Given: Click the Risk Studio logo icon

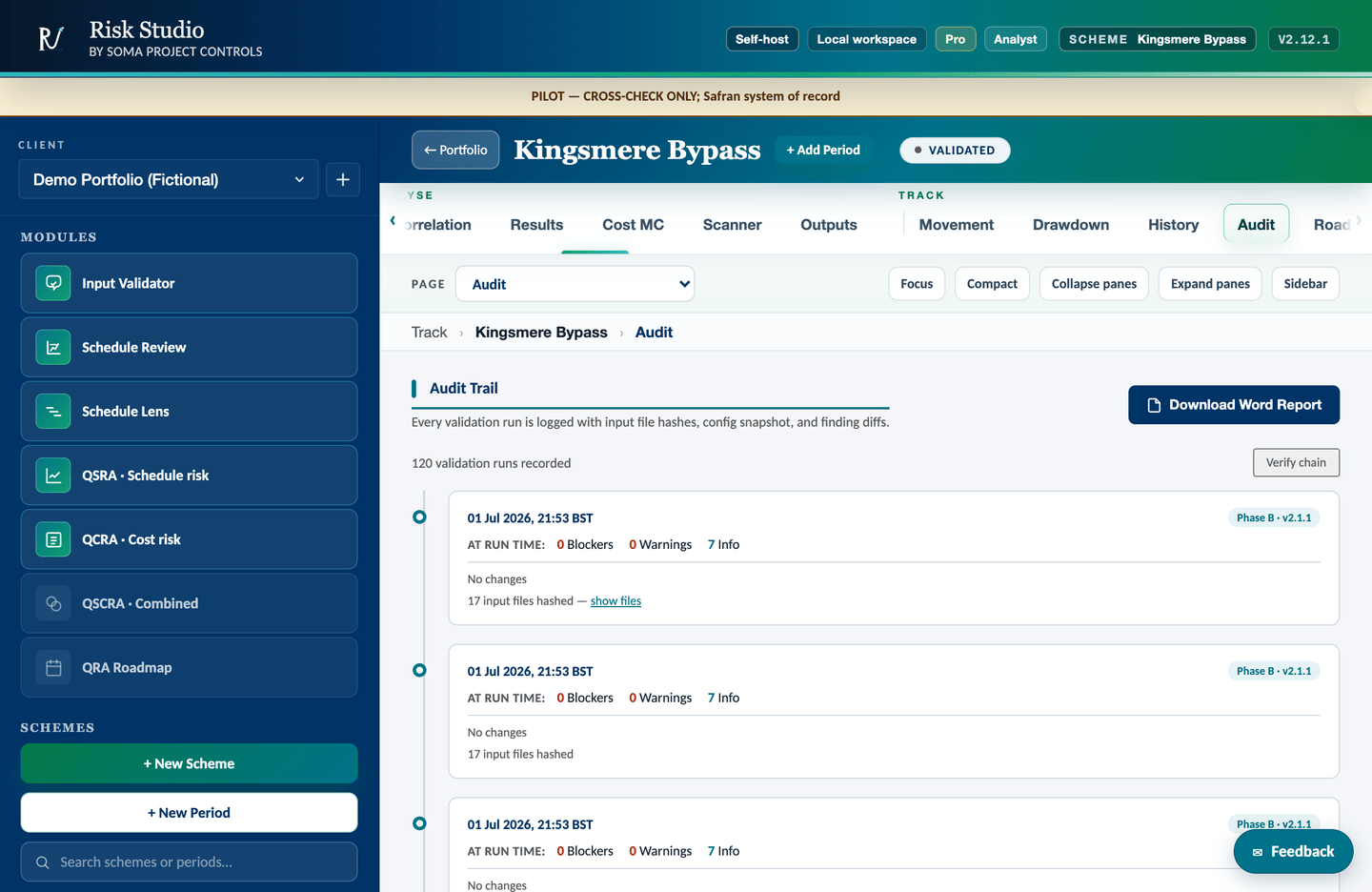Looking at the screenshot, I should tap(50, 38).
